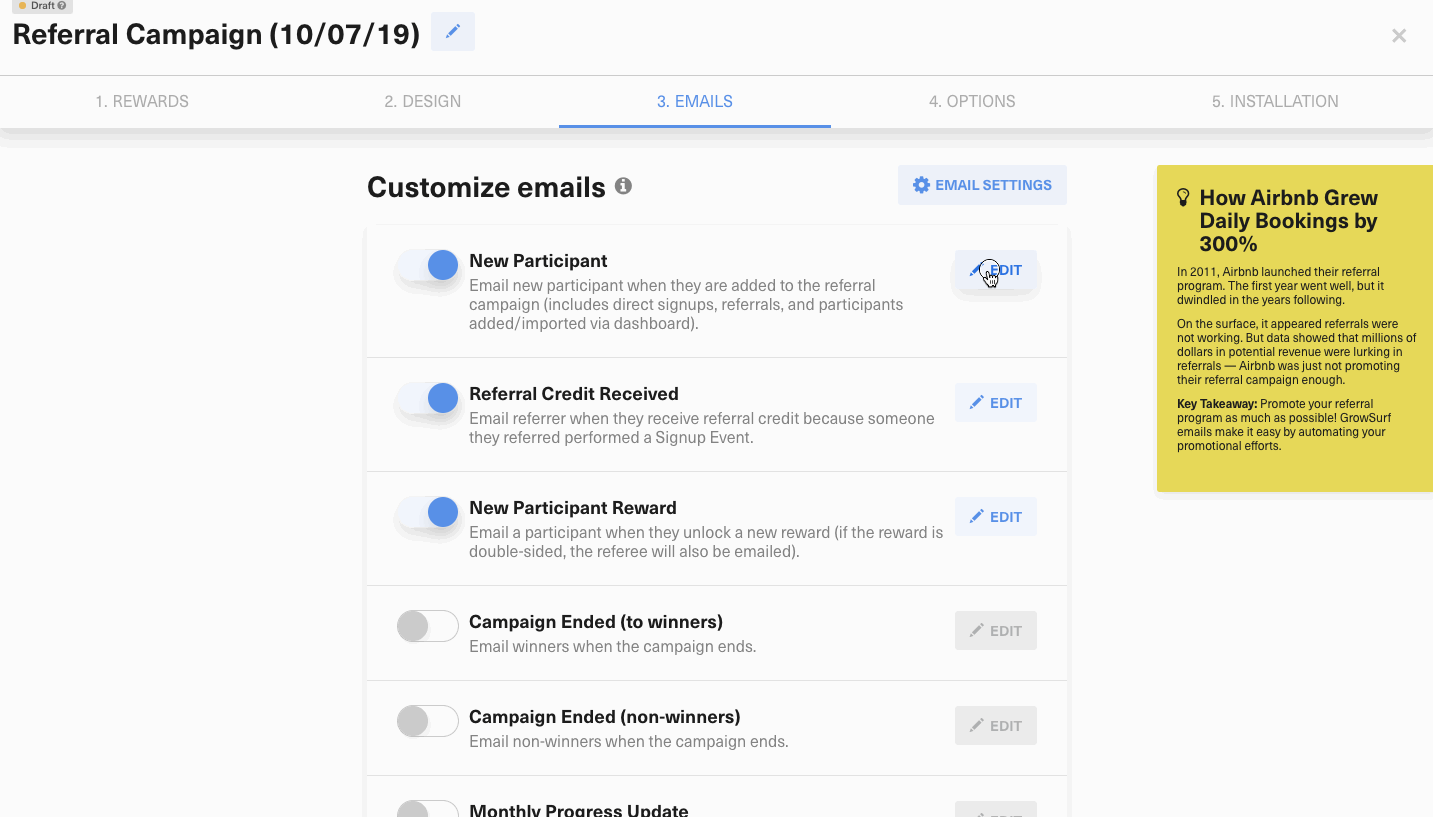Click 'Email non-winners when the campaign ends.' text
Viewport: 1433px width, 817px height.
[x=629, y=742]
